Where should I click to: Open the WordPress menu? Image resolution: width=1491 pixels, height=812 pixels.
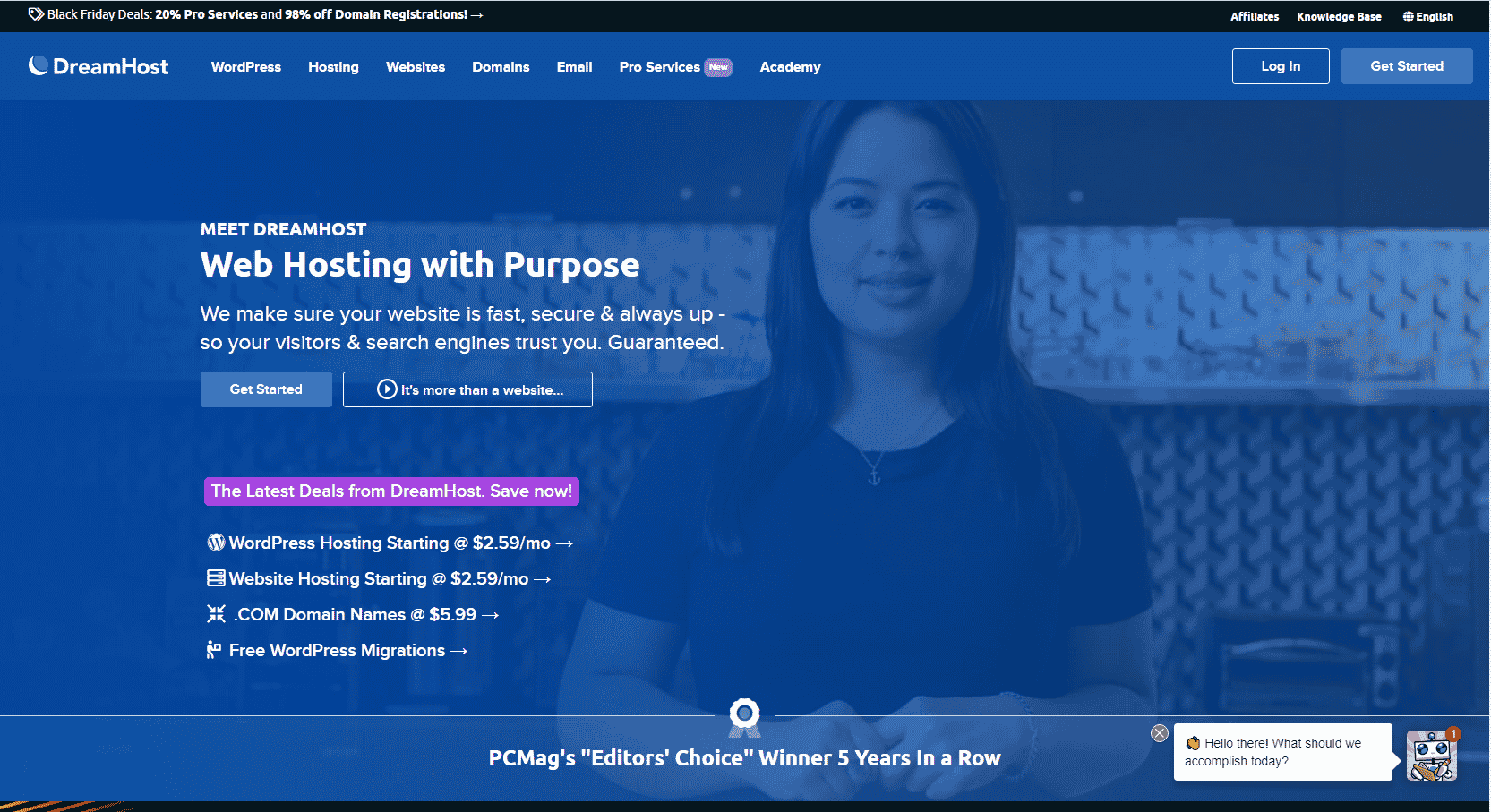point(246,67)
